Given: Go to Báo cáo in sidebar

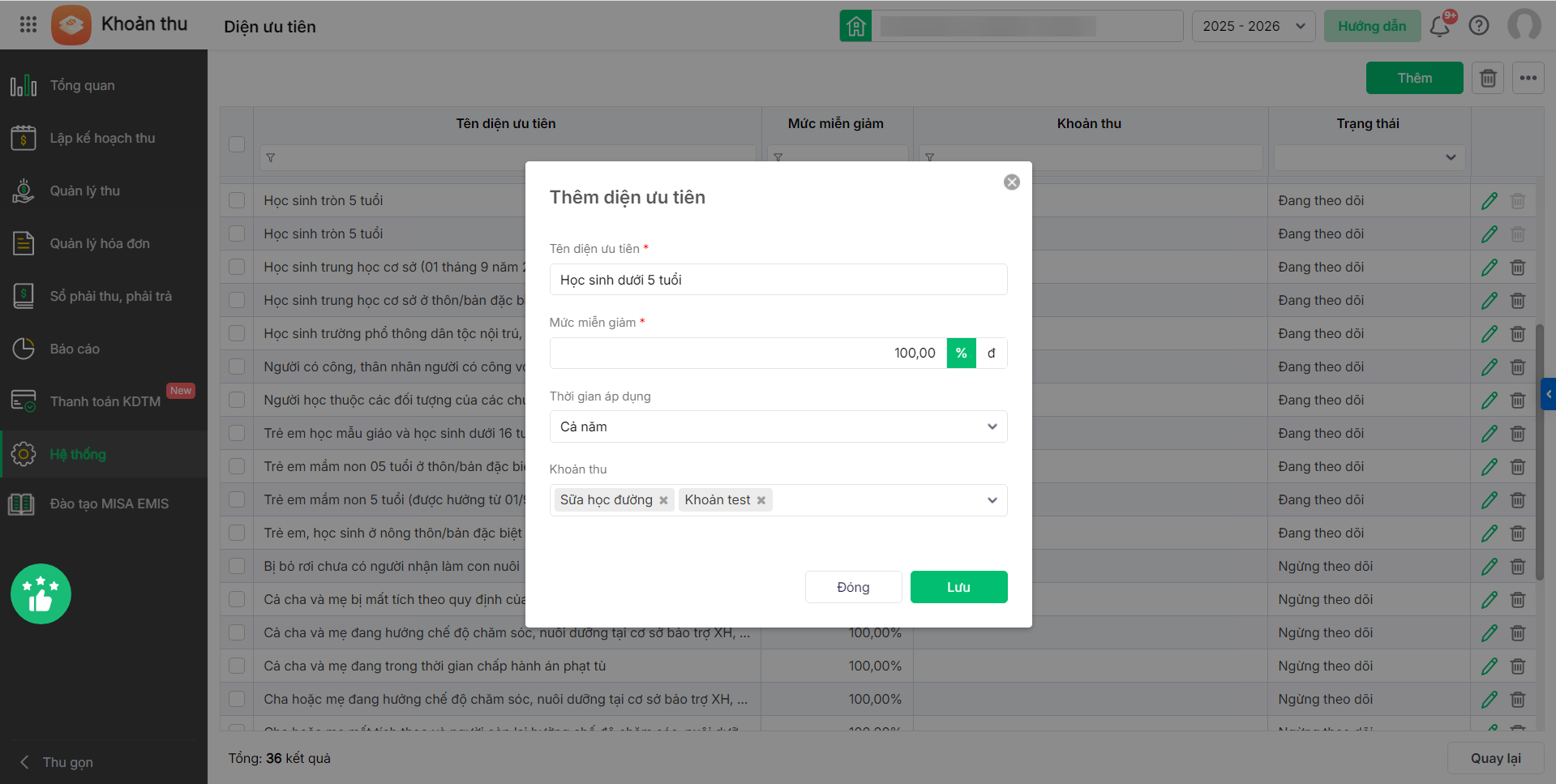Looking at the screenshot, I should tap(75, 349).
